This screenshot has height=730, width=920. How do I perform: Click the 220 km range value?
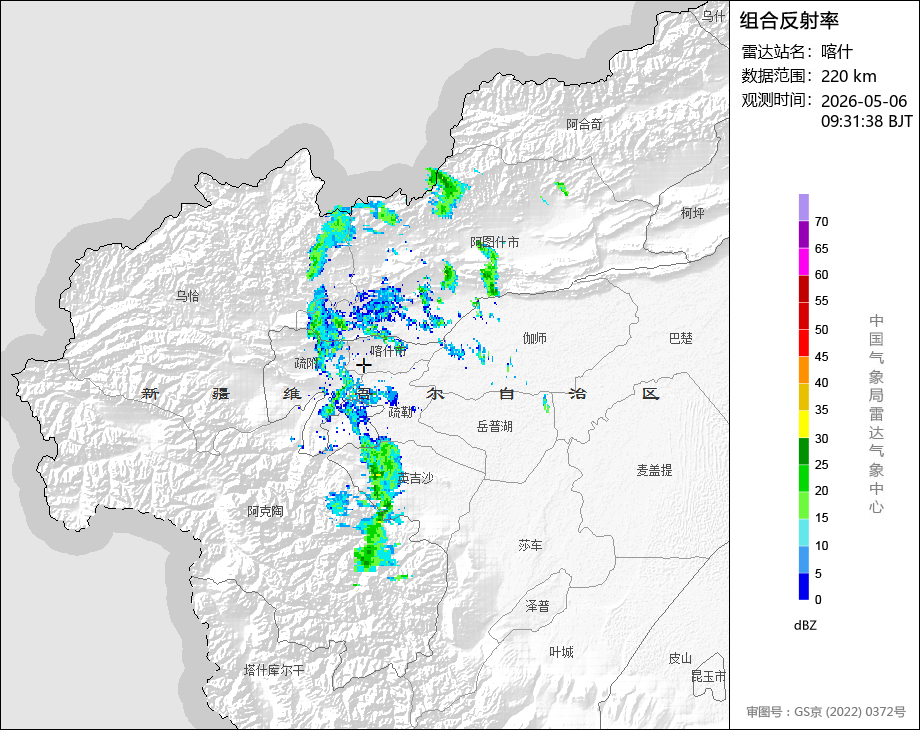click(848, 76)
